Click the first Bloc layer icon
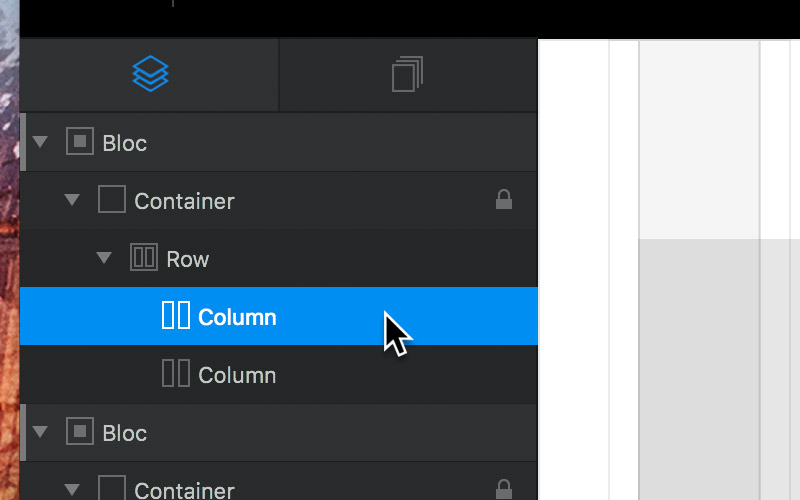The height and width of the screenshot is (500, 800). click(80, 141)
